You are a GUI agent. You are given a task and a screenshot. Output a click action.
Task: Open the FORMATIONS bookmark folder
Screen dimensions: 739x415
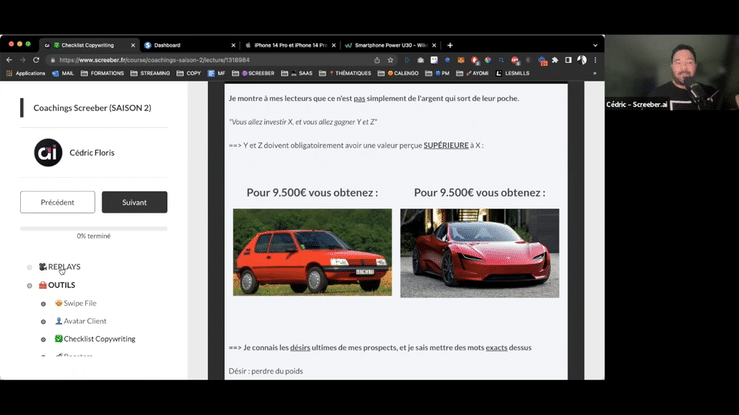[x=102, y=73]
